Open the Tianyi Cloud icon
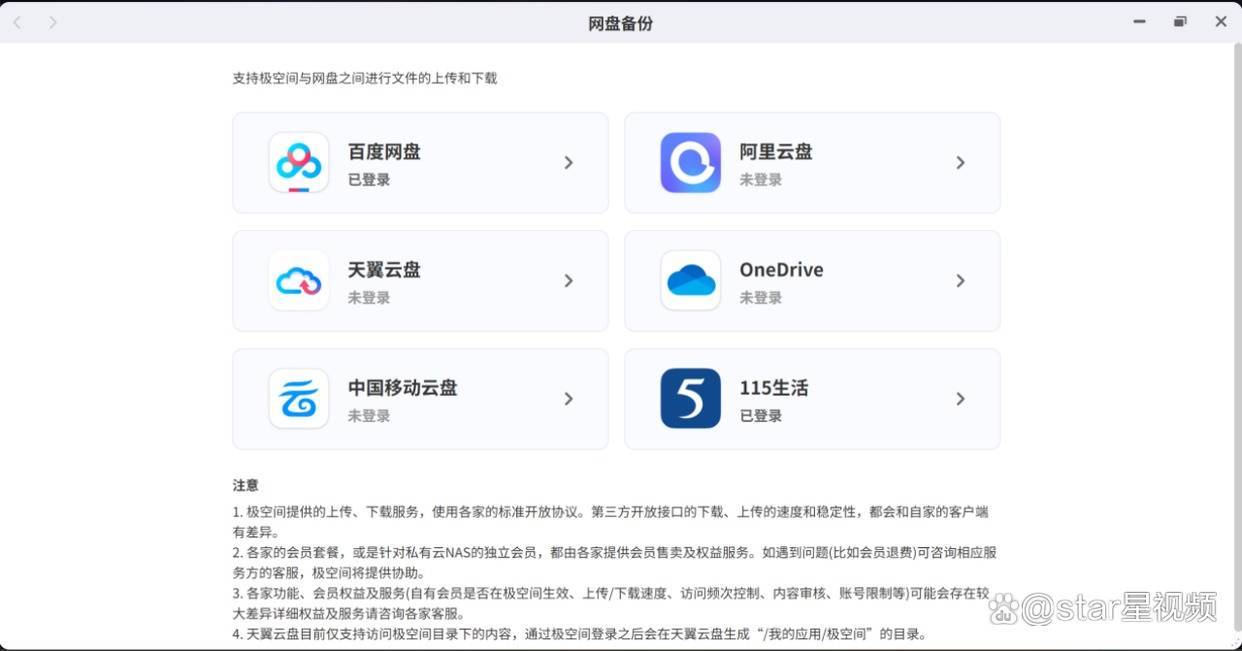Image resolution: width=1242 pixels, height=651 pixels. click(x=299, y=280)
